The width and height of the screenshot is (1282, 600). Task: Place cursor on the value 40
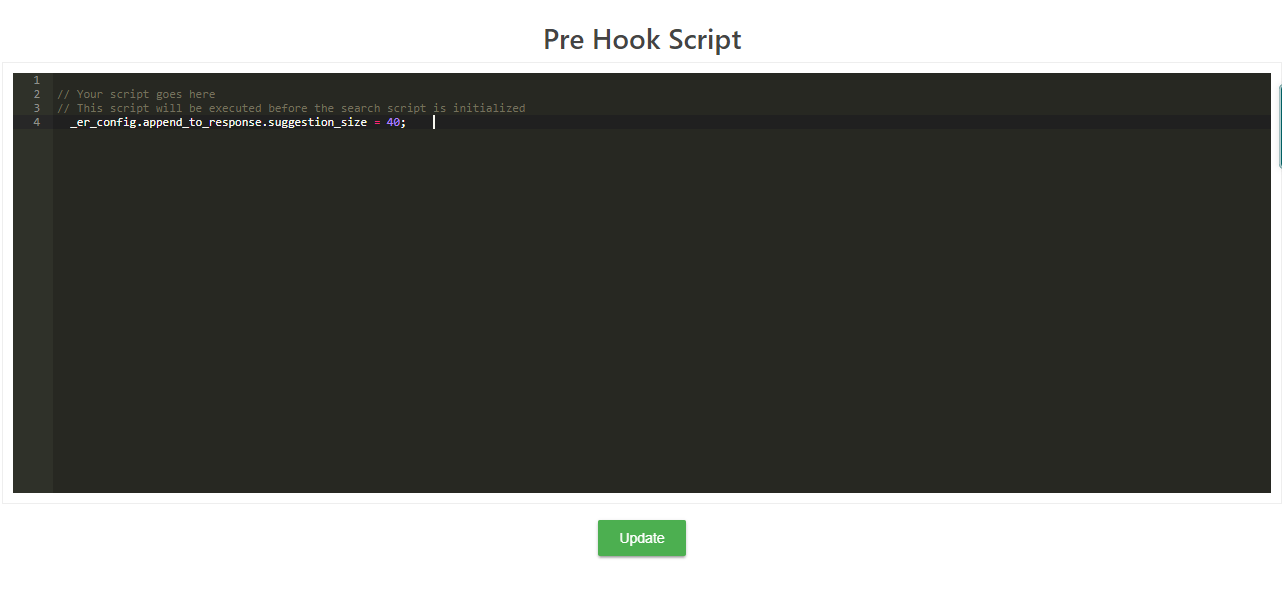[395, 122]
